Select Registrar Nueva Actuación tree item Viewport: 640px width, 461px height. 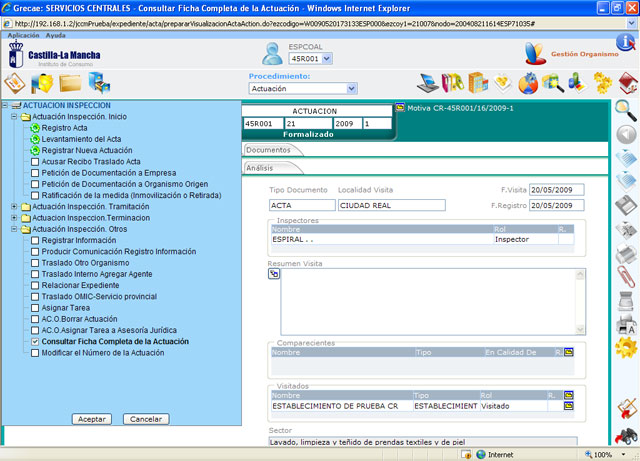coord(87,150)
